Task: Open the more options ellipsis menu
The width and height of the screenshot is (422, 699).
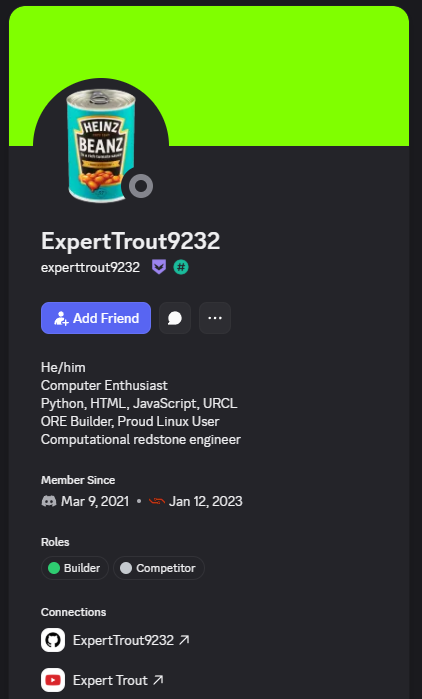Action: (x=215, y=318)
